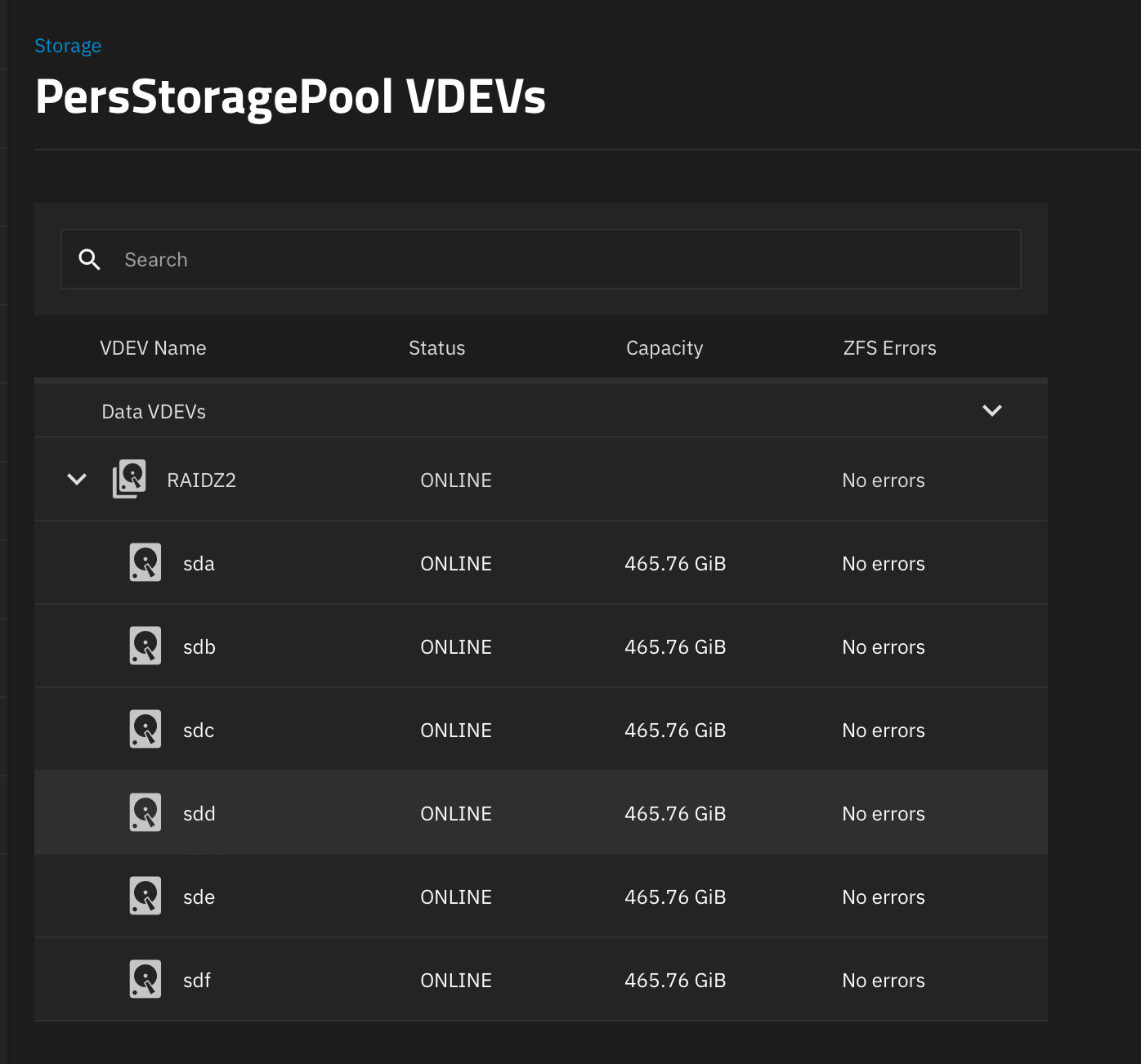Click the Status column header
The width and height of the screenshot is (1141, 1064).
coord(436,348)
